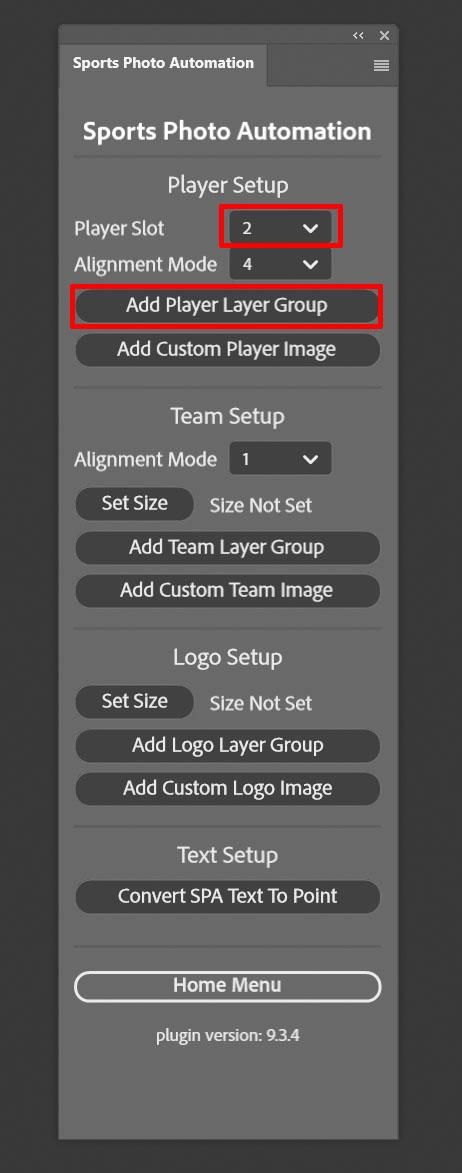Image resolution: width=462 pixels, height=1173 pixels.
Task: Close the Sports Photo Automation panel
Action: (384, 35)
